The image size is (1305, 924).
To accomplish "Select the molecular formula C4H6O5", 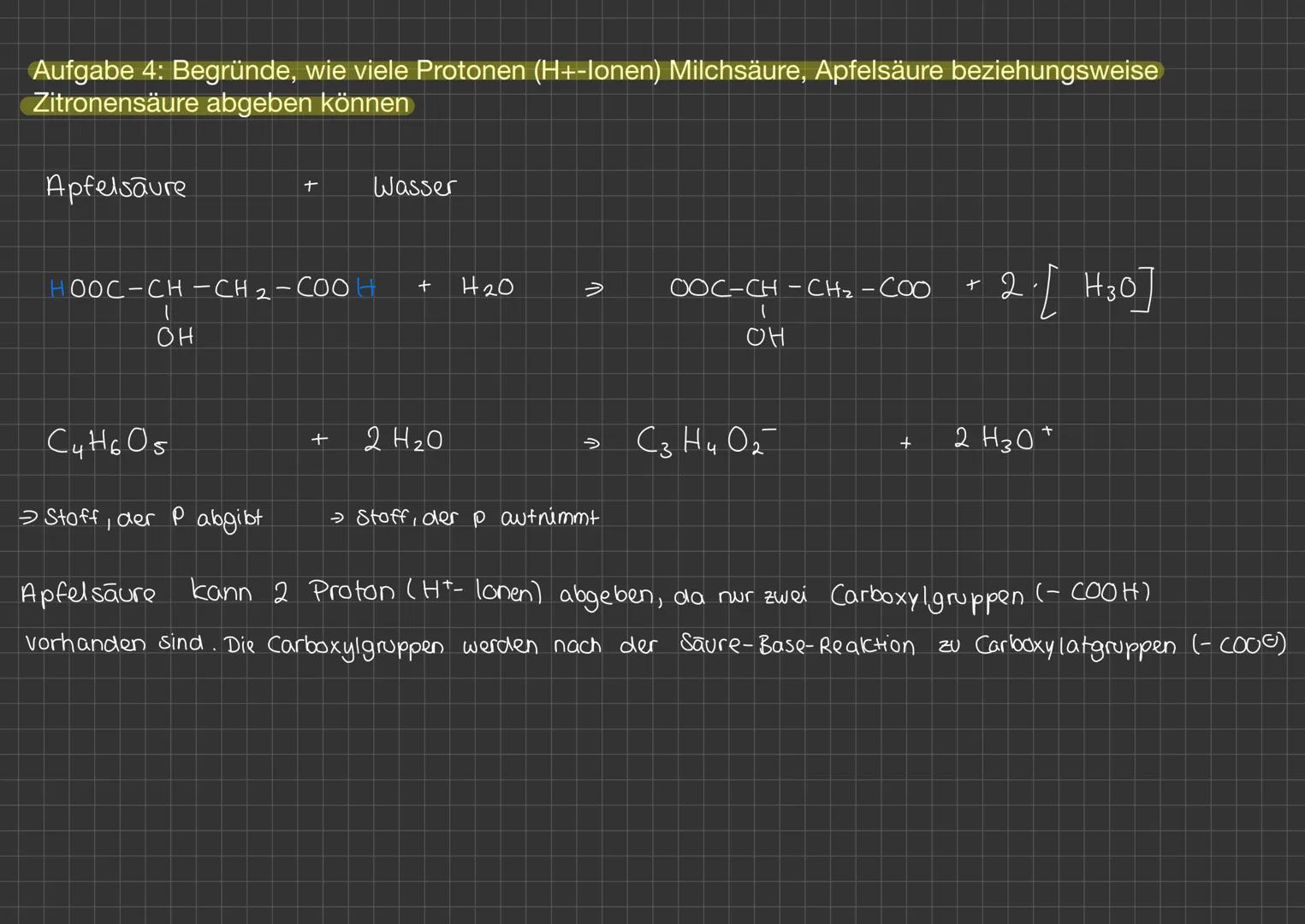I will point(107,442).
